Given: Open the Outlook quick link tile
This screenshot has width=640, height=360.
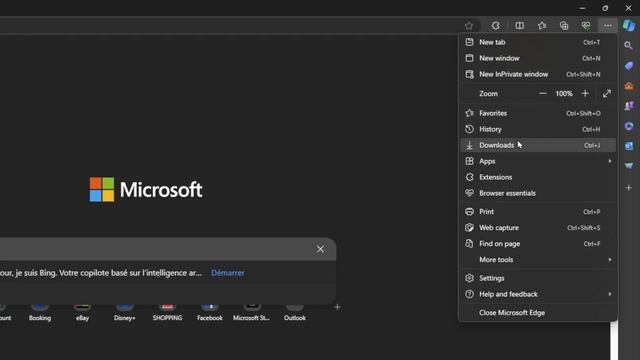Looking at the screenshot, I should tap(295, 313).
